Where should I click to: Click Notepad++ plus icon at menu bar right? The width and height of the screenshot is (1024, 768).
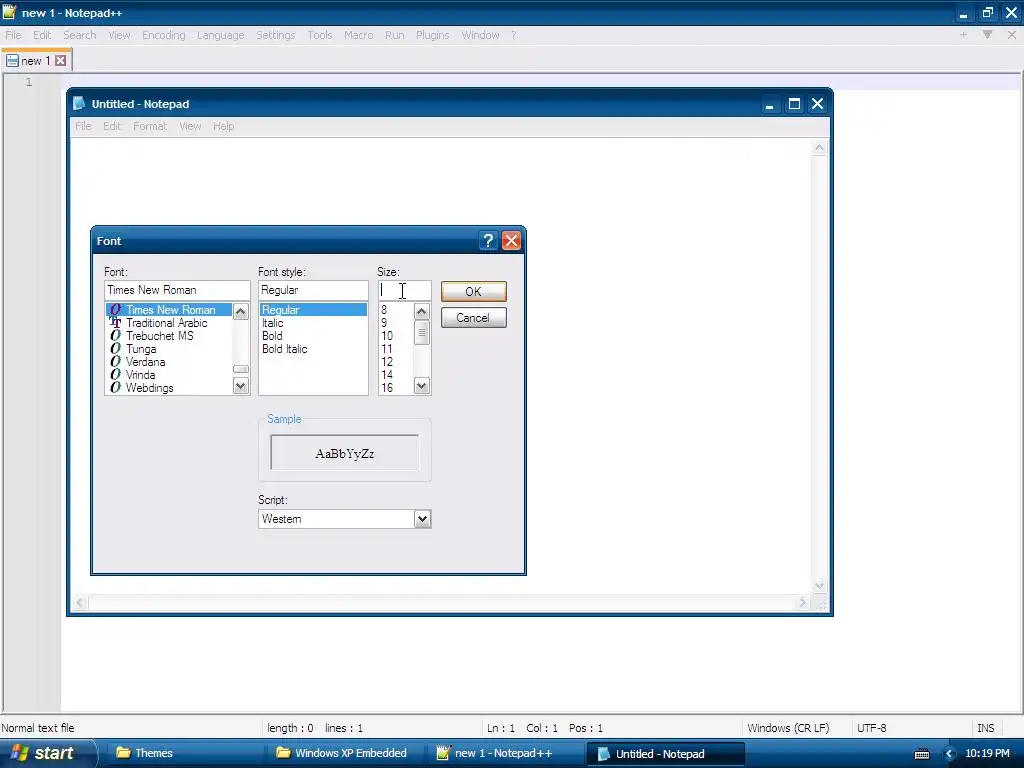point(963,35)
